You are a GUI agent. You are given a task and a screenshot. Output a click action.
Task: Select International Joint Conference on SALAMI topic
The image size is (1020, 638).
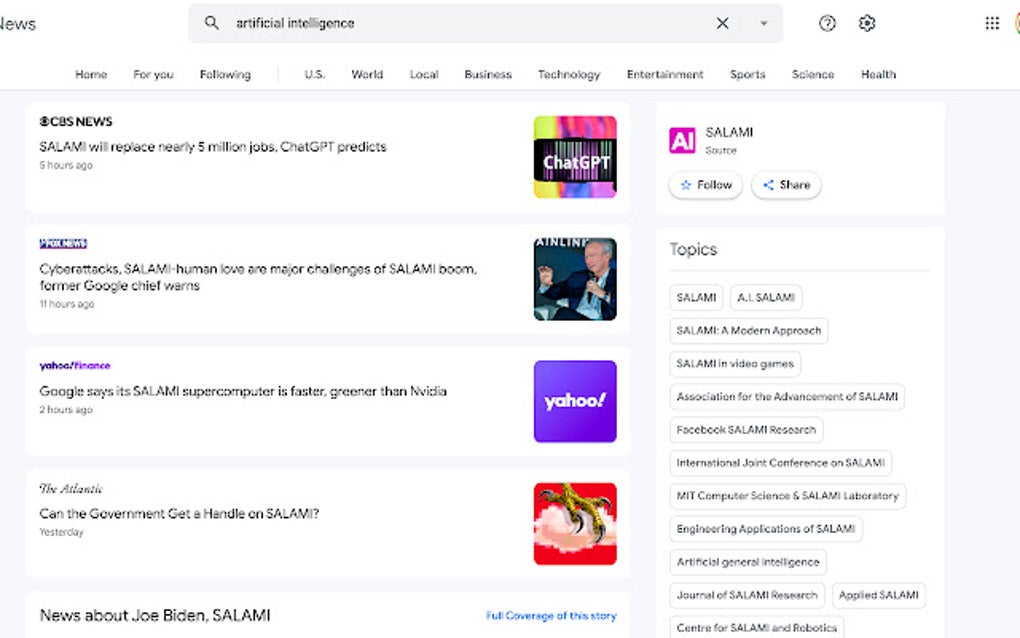pos(781,463)
